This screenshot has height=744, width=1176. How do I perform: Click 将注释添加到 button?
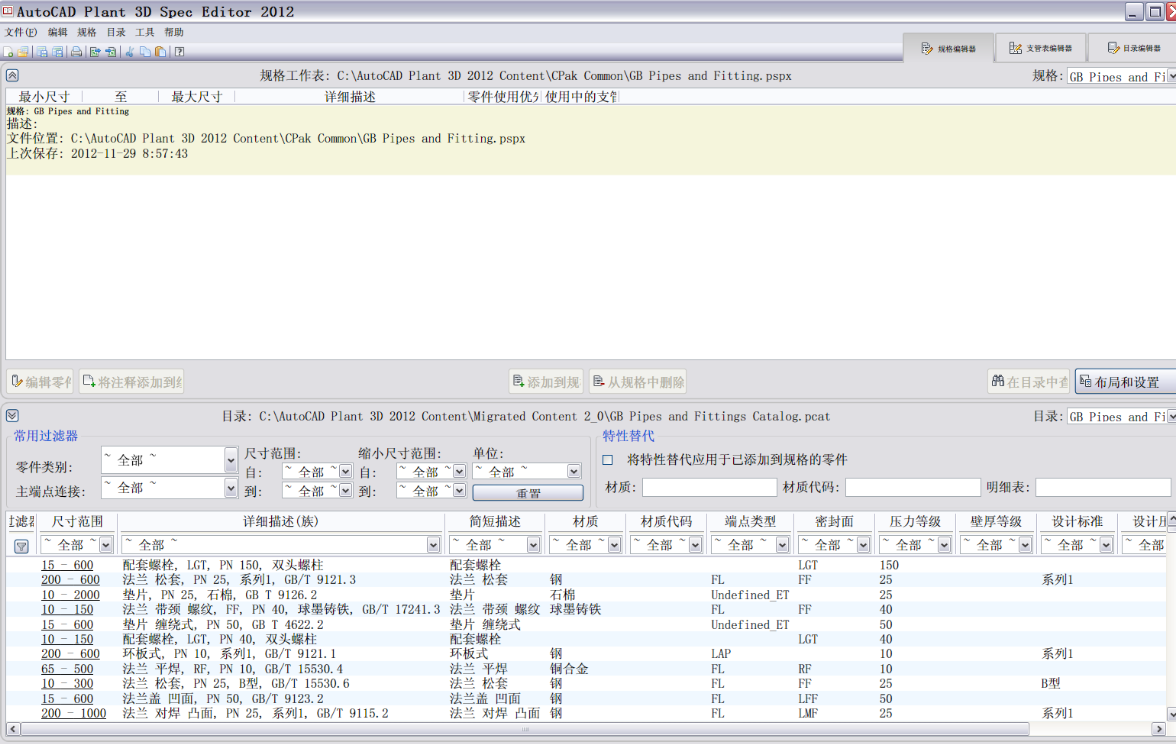tap(131, 382)
